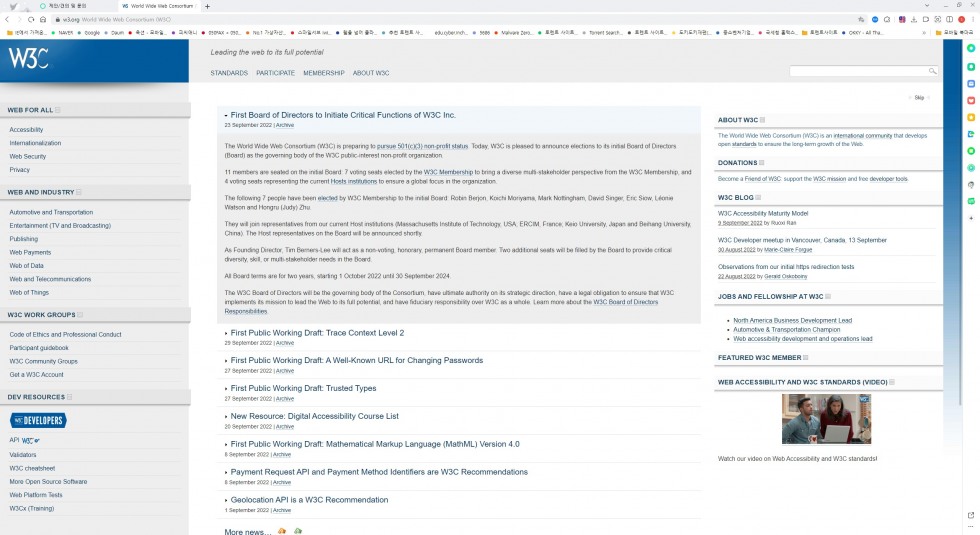Expand the Changing Passwords draft news item
The image size is (980, 535).
pos(226,361)
